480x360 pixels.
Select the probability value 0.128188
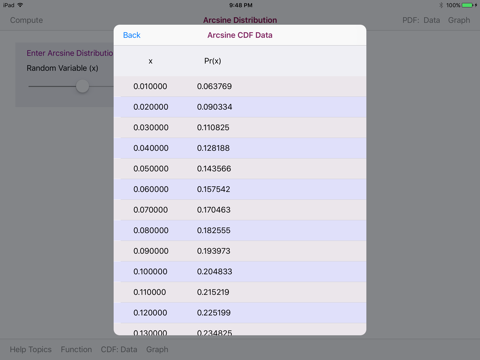click(x=213, y=148)
